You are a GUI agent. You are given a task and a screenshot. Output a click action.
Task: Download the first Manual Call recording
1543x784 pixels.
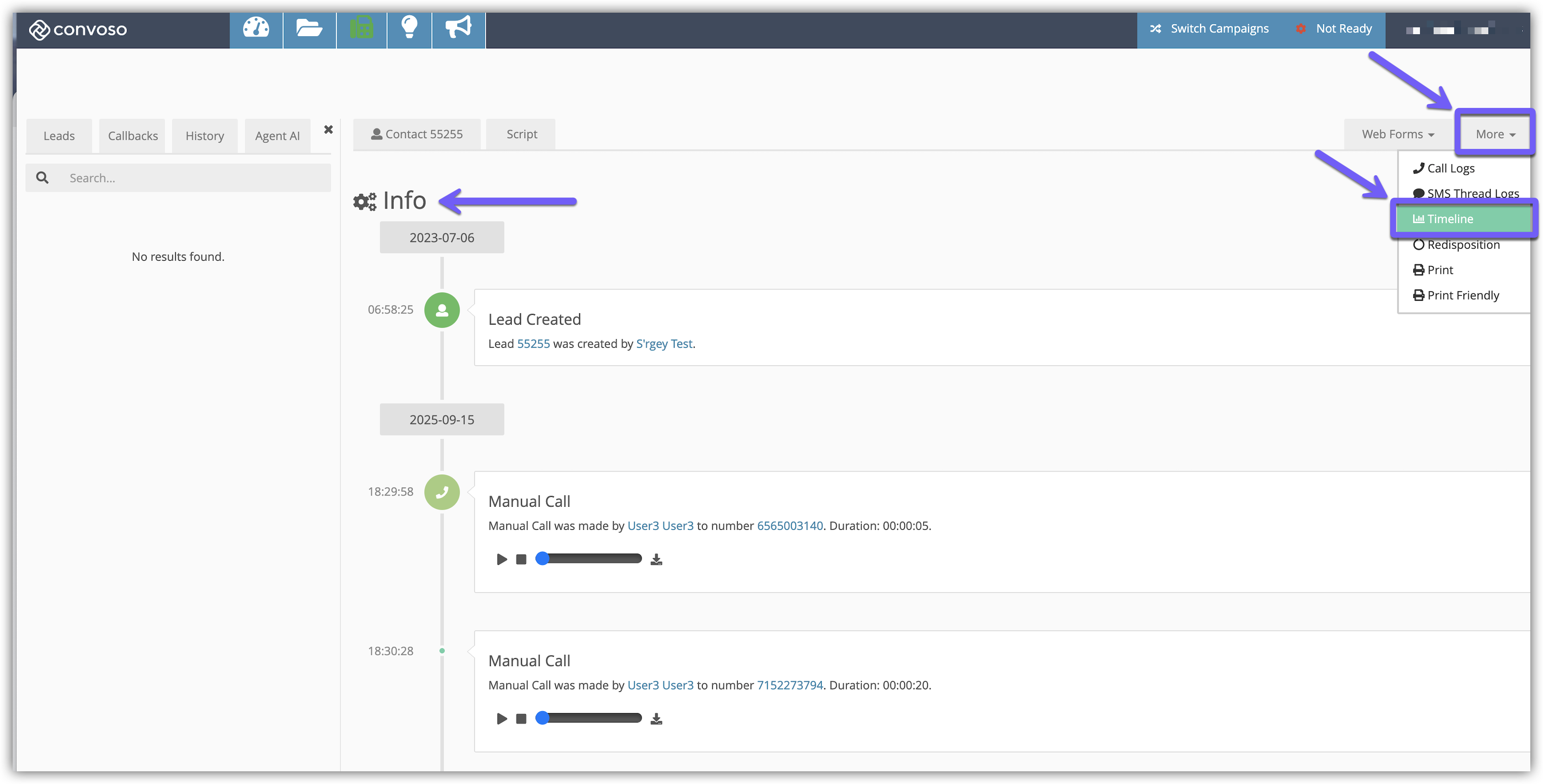point(656,559)
